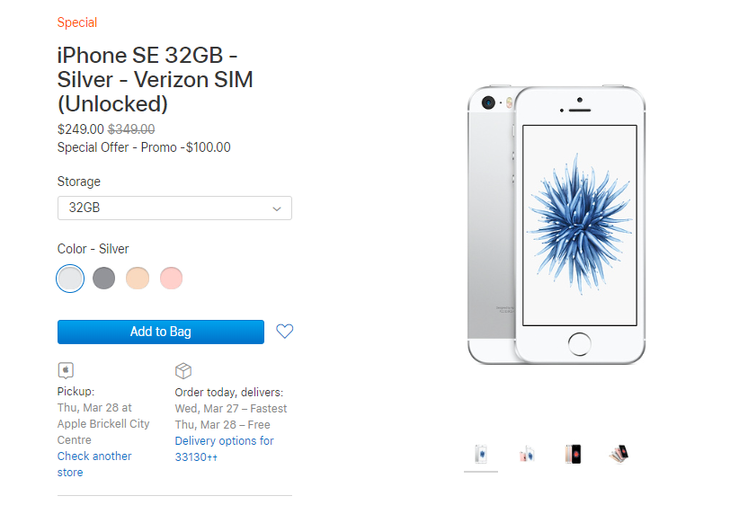The height and width of the screenshot is (505, 730).
Task: Open the Storage dropdown showing 32GB
Action: click(x=174, y=208)
